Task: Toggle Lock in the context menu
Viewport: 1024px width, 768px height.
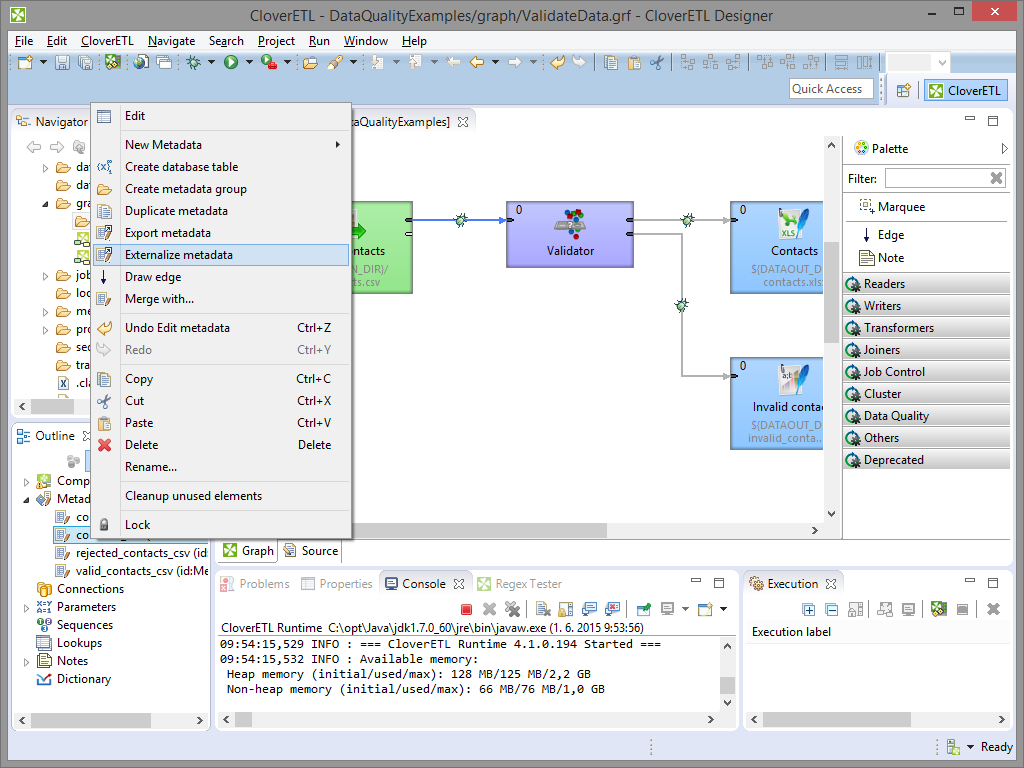Action: (x=138, y=525)
